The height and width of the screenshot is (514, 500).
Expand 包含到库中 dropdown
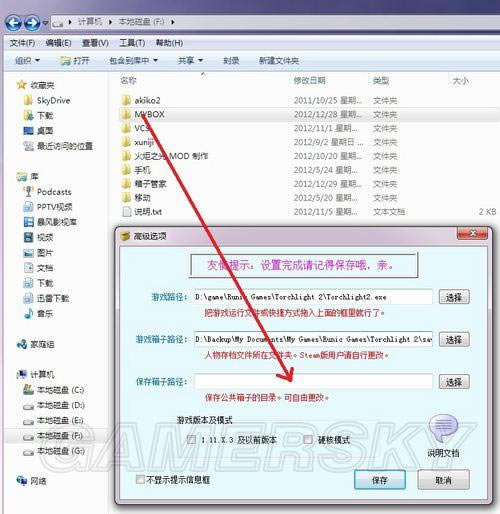133,61
